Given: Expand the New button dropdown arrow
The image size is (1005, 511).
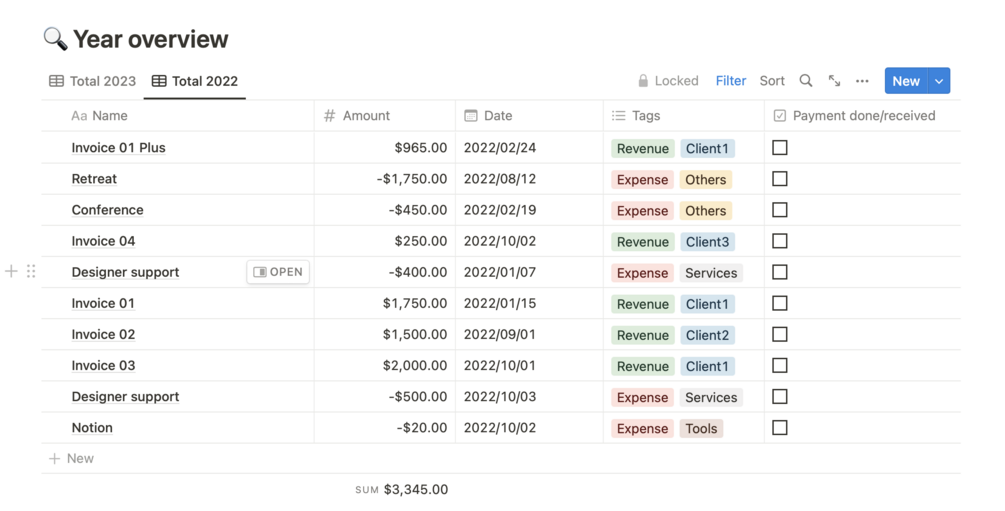Looking at the screenshot, I should tap(939, 81).
